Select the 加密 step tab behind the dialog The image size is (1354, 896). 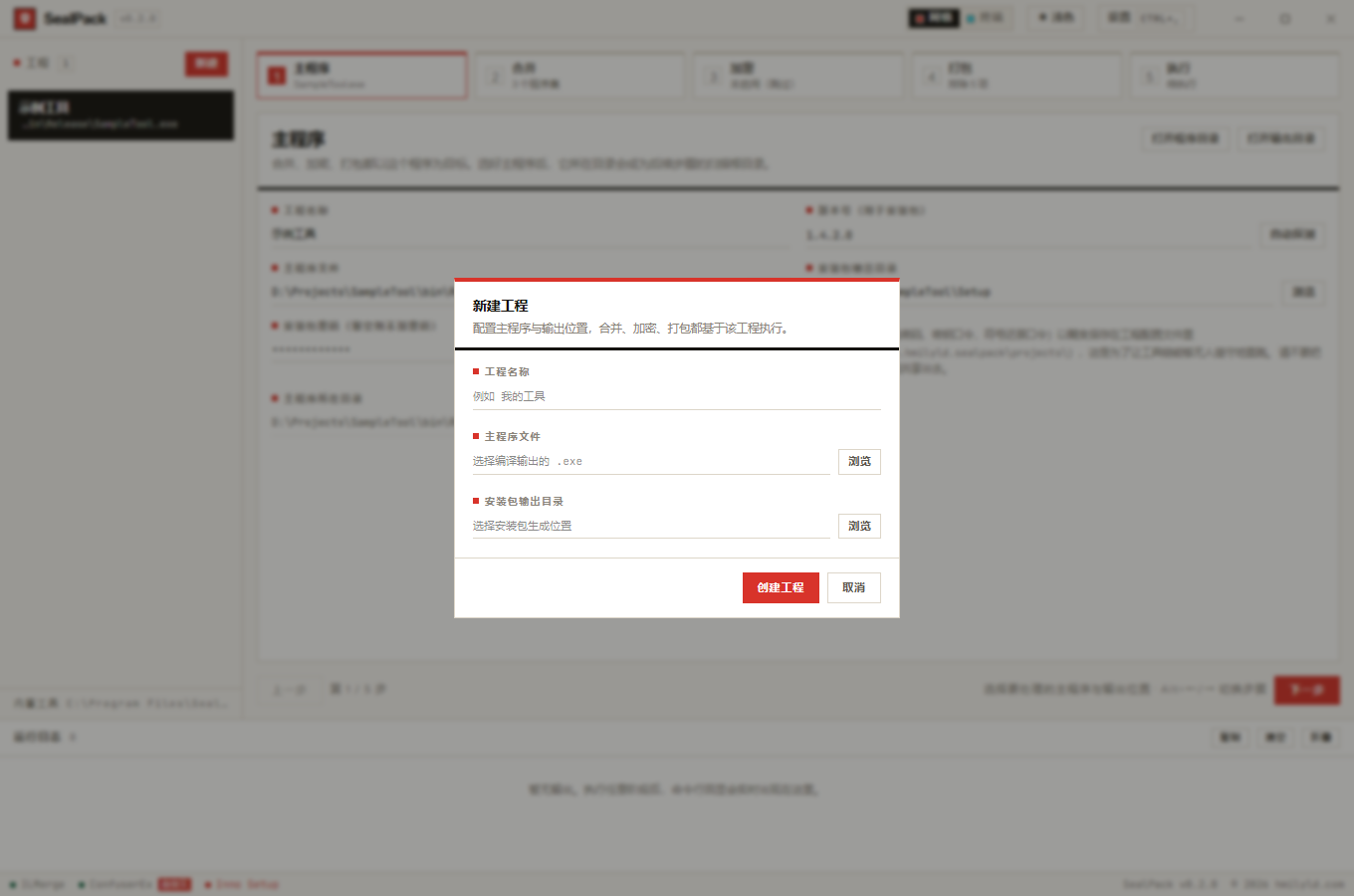(798, 76)
